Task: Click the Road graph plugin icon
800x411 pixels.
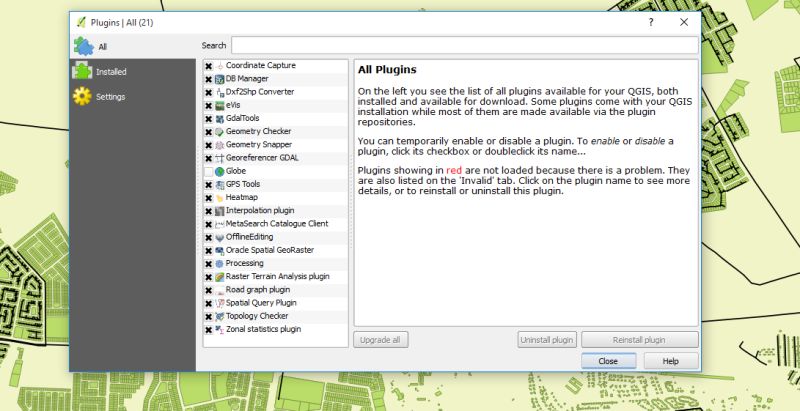Action: tap(219, 290)
